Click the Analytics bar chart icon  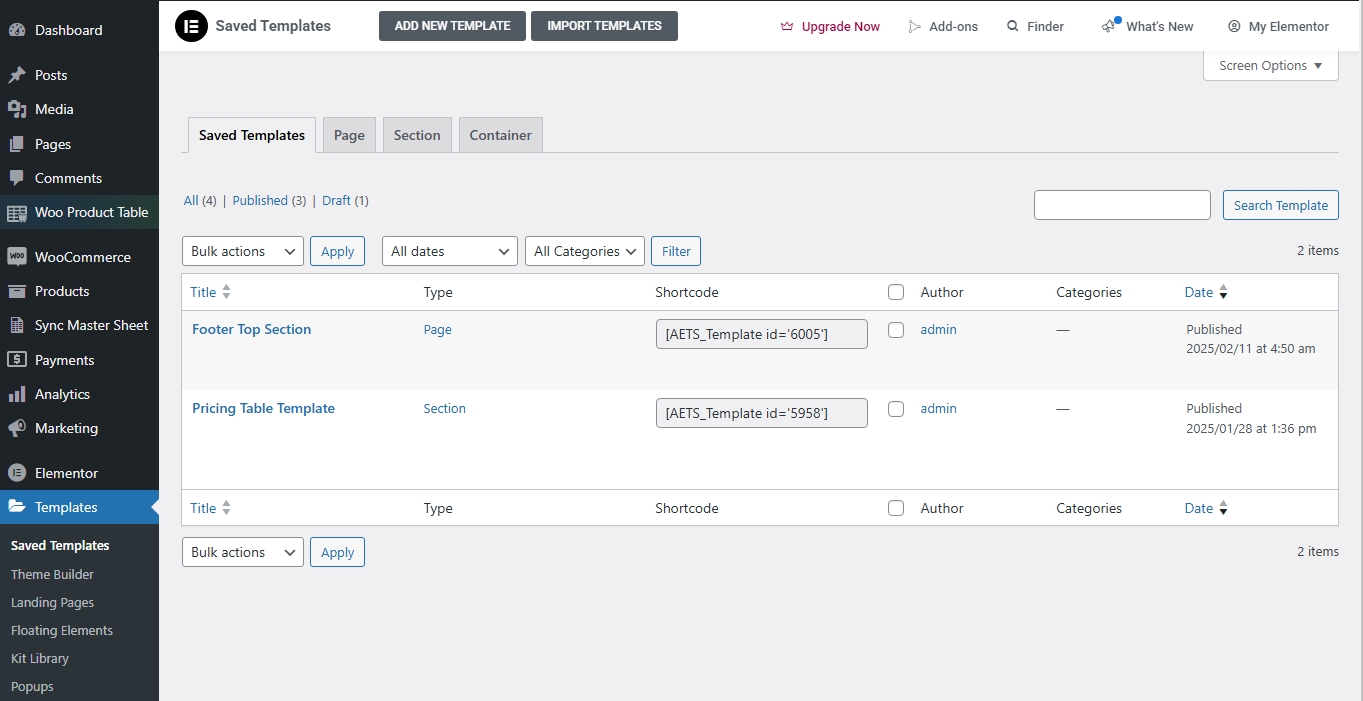click(x=16, y=394)
